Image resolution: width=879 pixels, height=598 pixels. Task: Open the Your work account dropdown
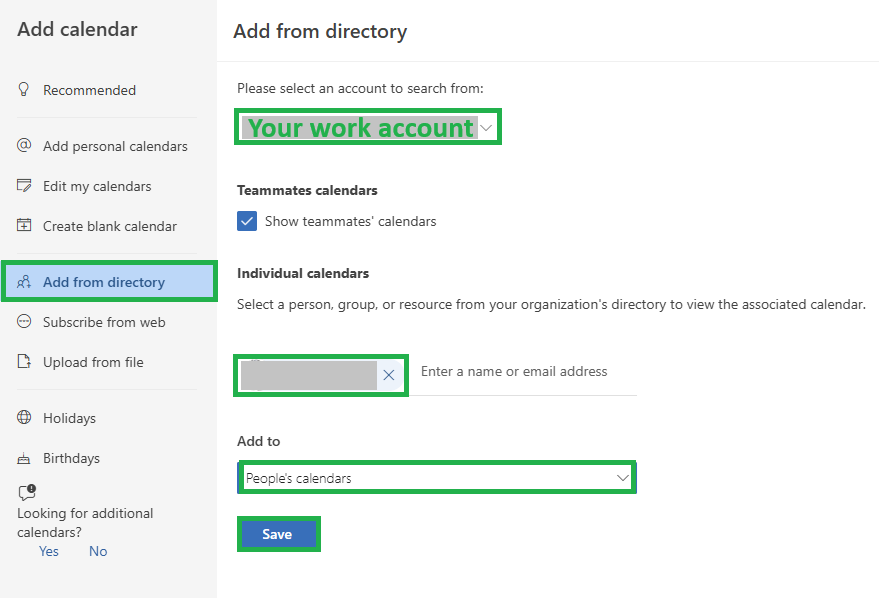tap(368, 127)
